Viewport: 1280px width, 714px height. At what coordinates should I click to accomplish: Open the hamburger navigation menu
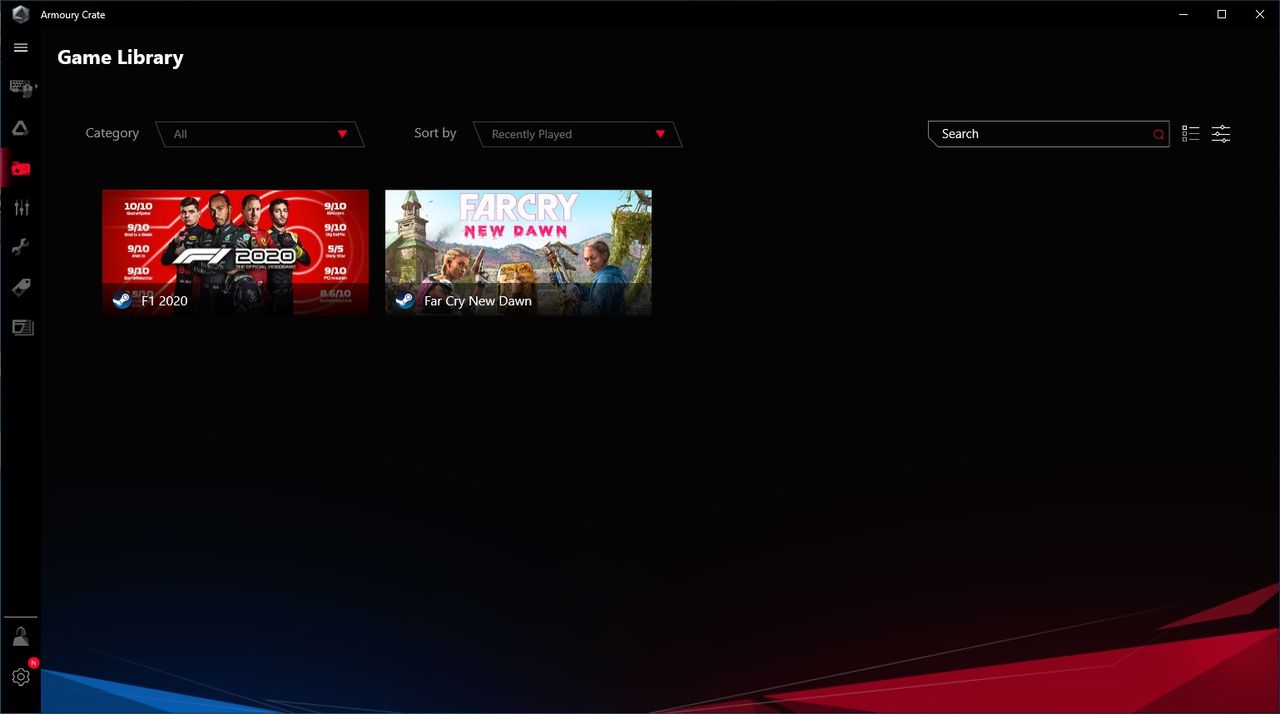[21, 48]
